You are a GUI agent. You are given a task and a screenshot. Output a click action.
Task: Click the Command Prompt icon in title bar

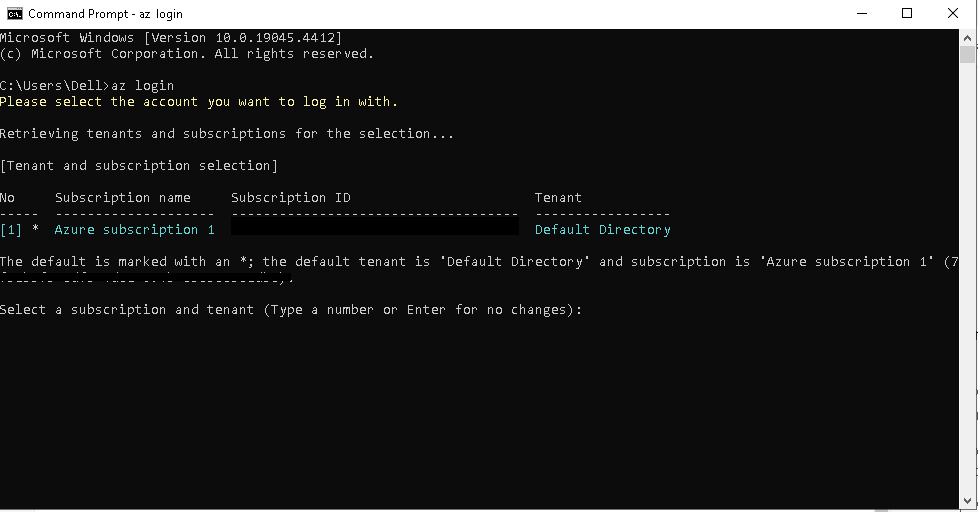(x=14, y=14)
